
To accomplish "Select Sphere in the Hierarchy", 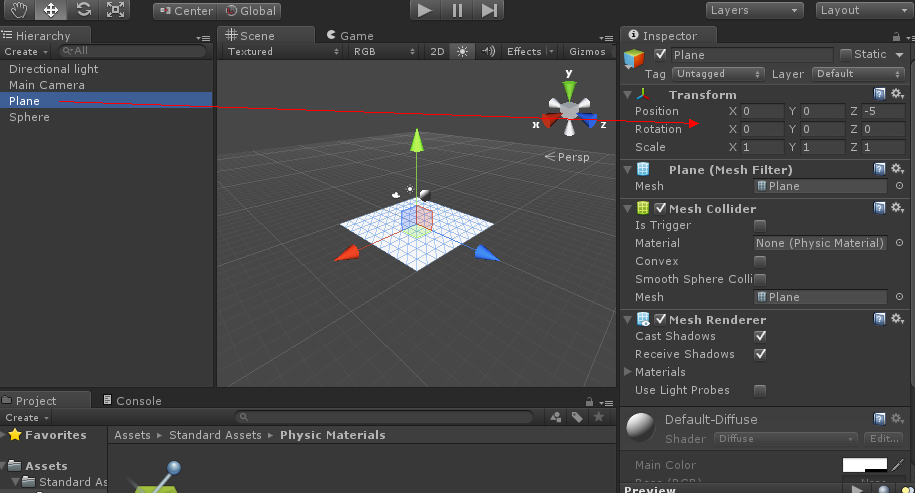I will pyautogui.click(x=30, y=117).
